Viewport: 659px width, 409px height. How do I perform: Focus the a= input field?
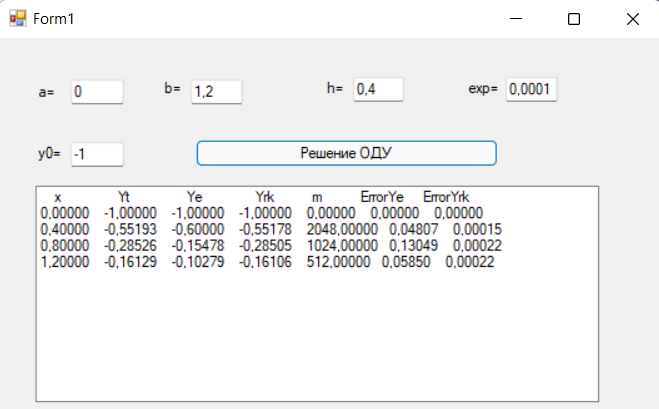pyautogui.click(x=97, y=91)
